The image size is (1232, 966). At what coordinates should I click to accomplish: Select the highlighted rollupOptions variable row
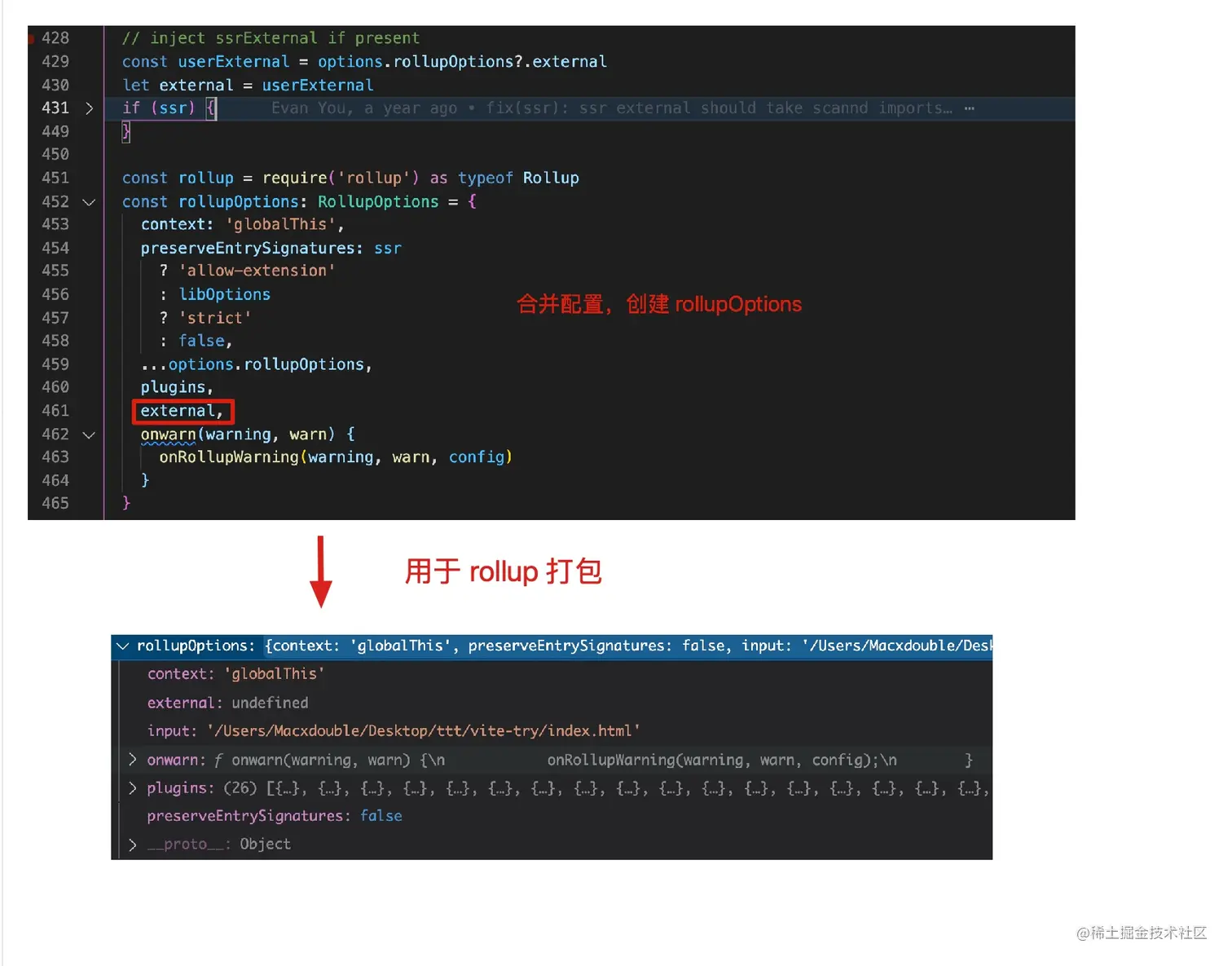[x=552, y=646]
